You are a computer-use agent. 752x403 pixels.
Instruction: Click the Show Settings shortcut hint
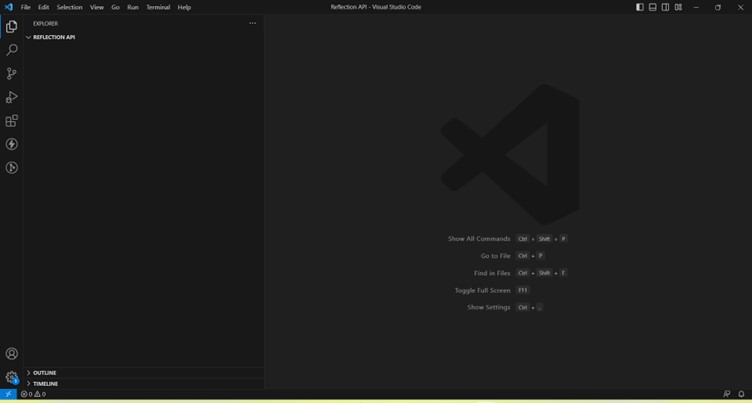click(x=505, y=308)
